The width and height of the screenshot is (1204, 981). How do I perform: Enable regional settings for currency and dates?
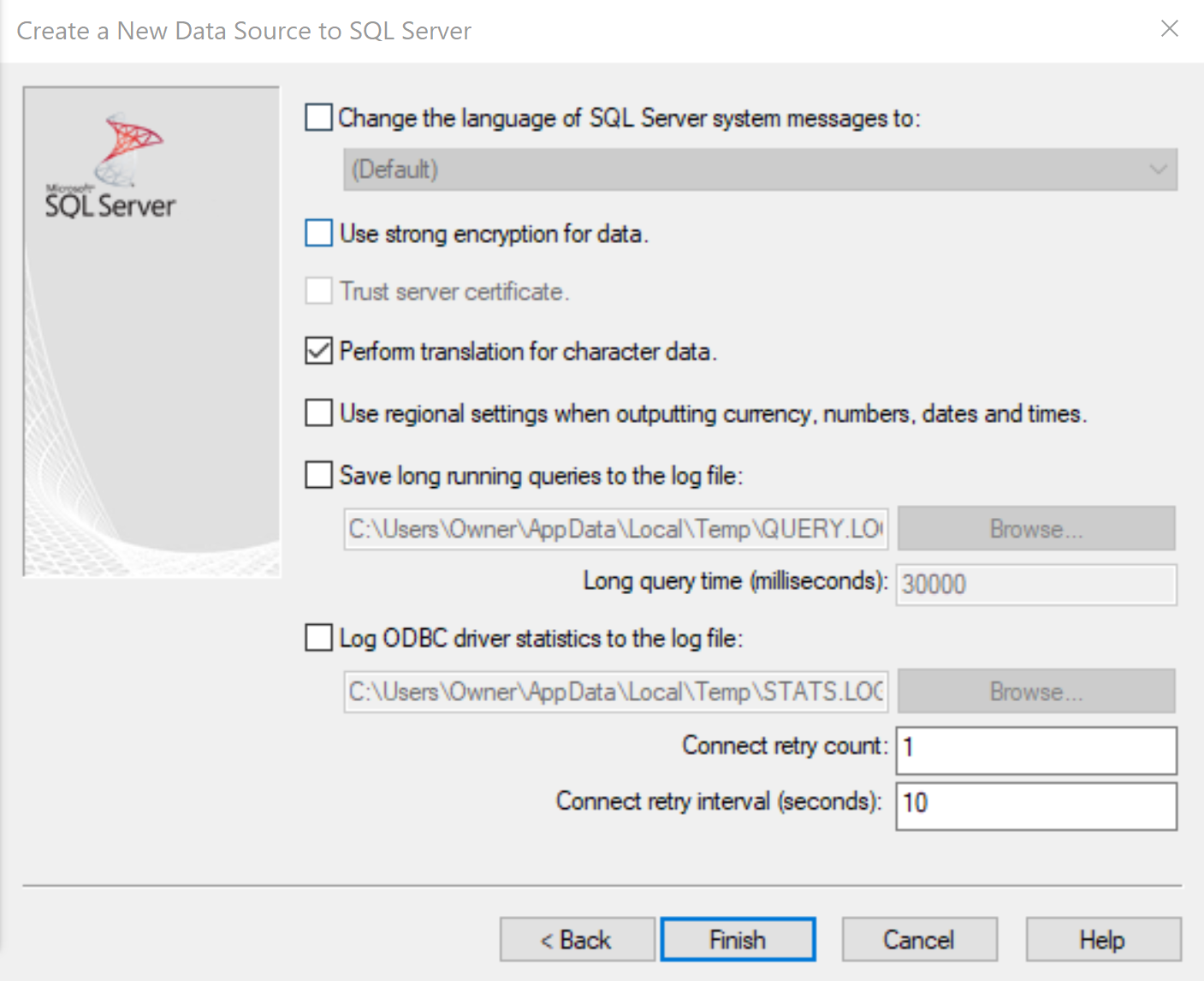[x=317, y=413]
